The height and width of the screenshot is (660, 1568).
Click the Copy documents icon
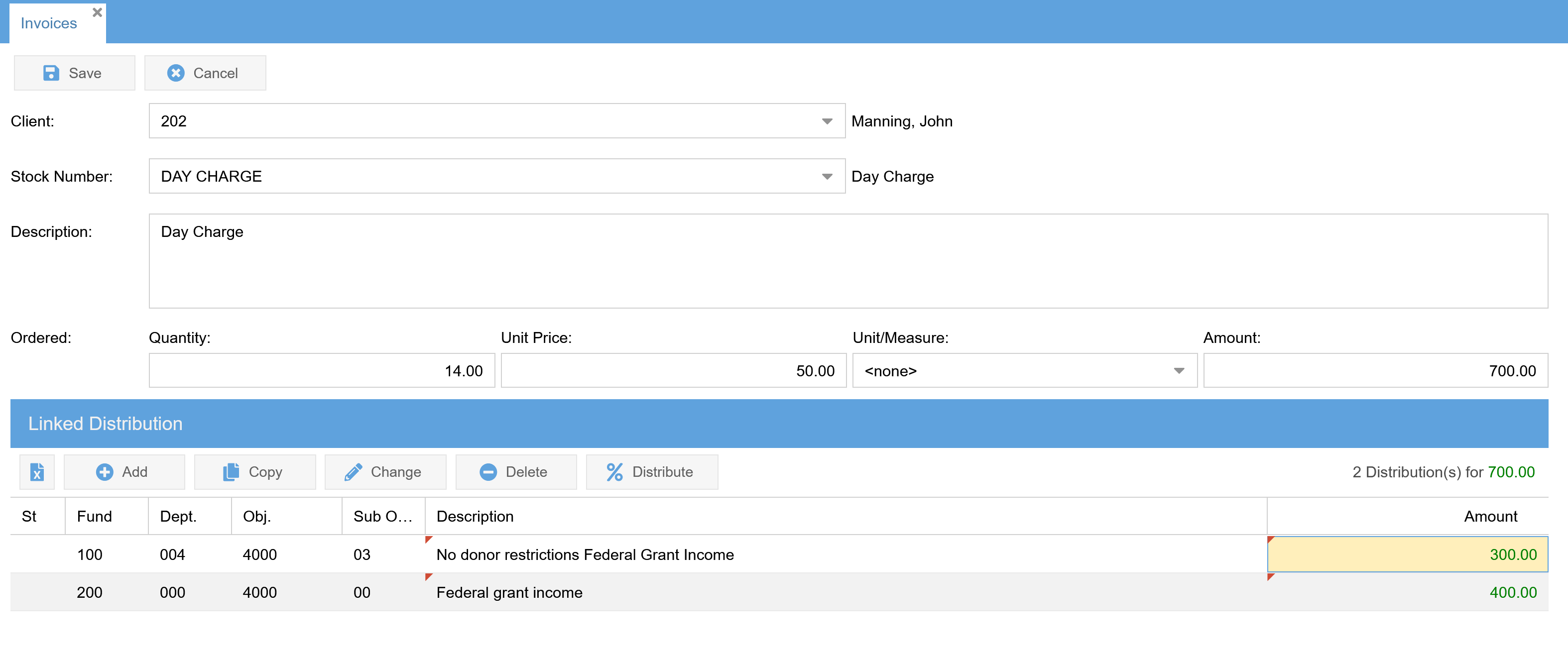click(x=231, y=472)
